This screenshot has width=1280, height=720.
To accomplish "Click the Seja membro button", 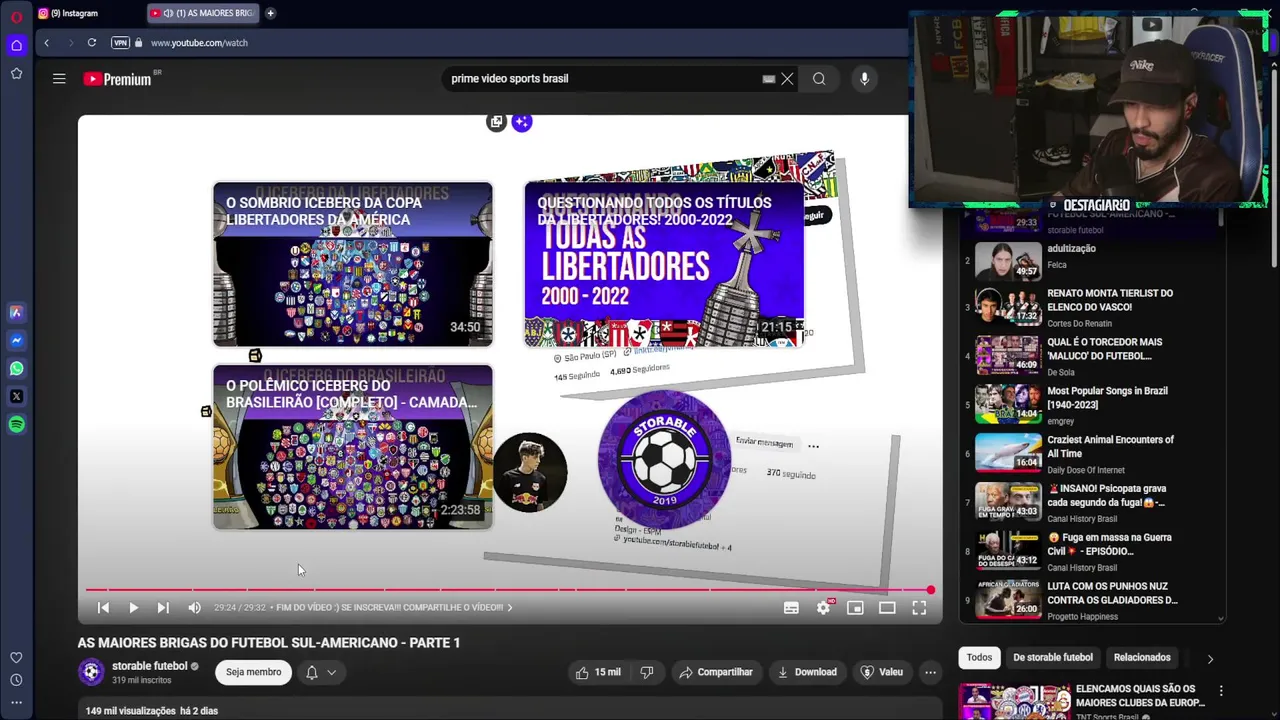I will click(253, 672).
